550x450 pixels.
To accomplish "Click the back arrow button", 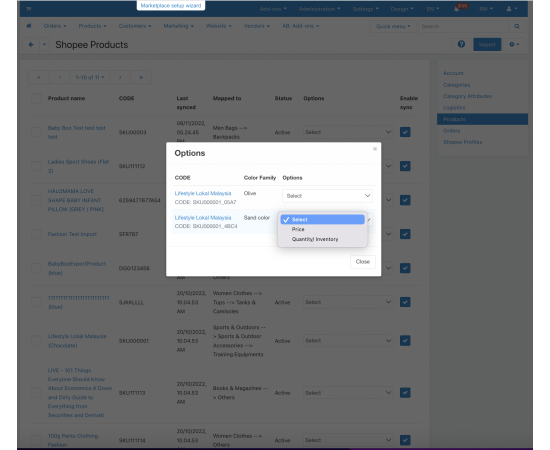I will pyautogui.click(x=31, y=45).
